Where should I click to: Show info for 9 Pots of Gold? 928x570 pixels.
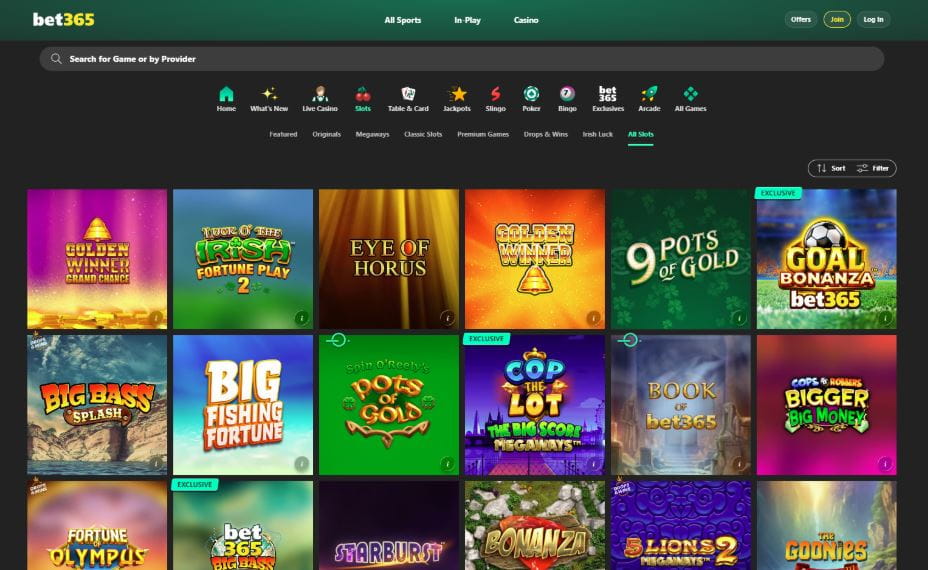tap(739, 318)
